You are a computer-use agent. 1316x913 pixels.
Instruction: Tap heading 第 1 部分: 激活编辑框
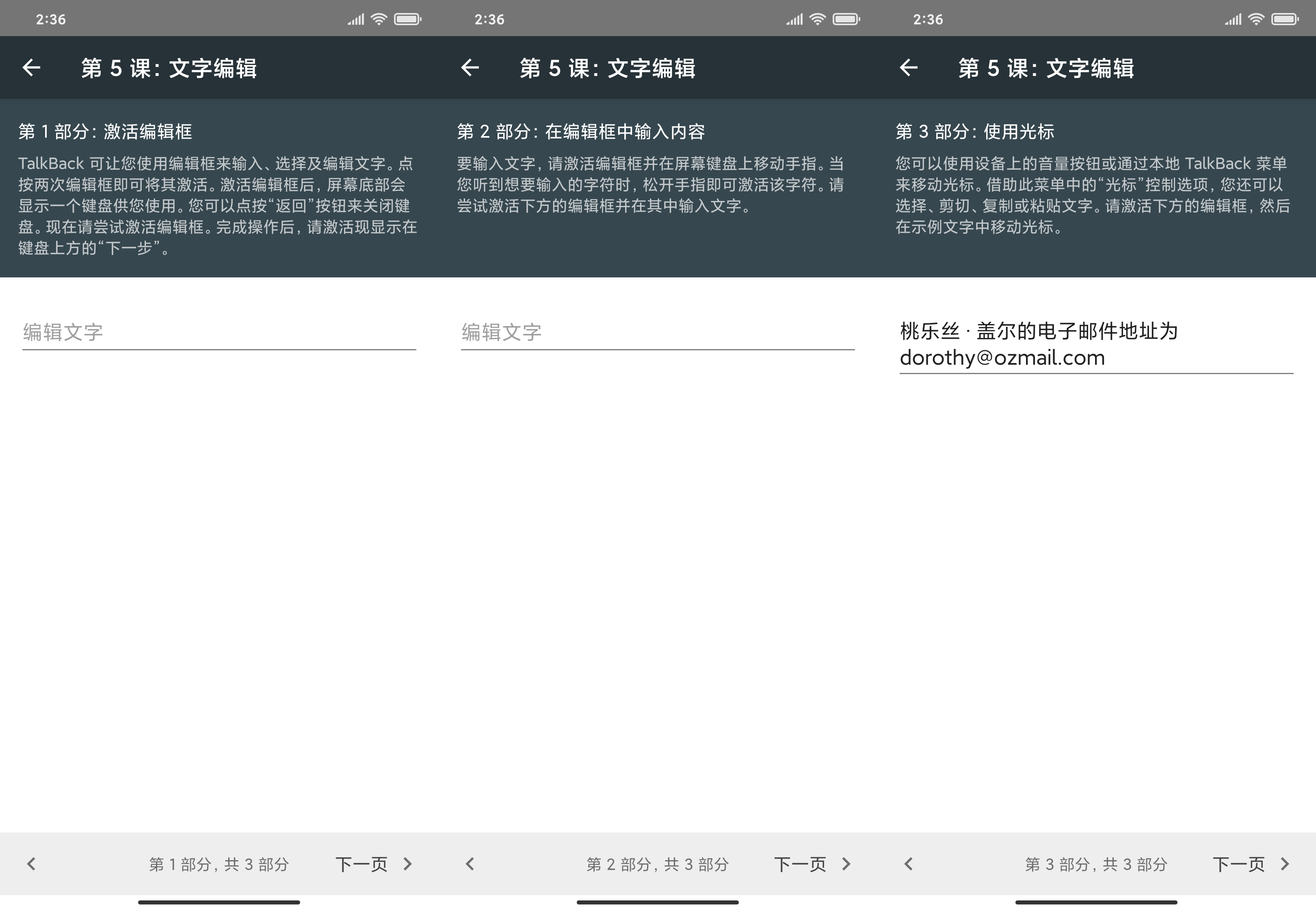click(105, 132)
